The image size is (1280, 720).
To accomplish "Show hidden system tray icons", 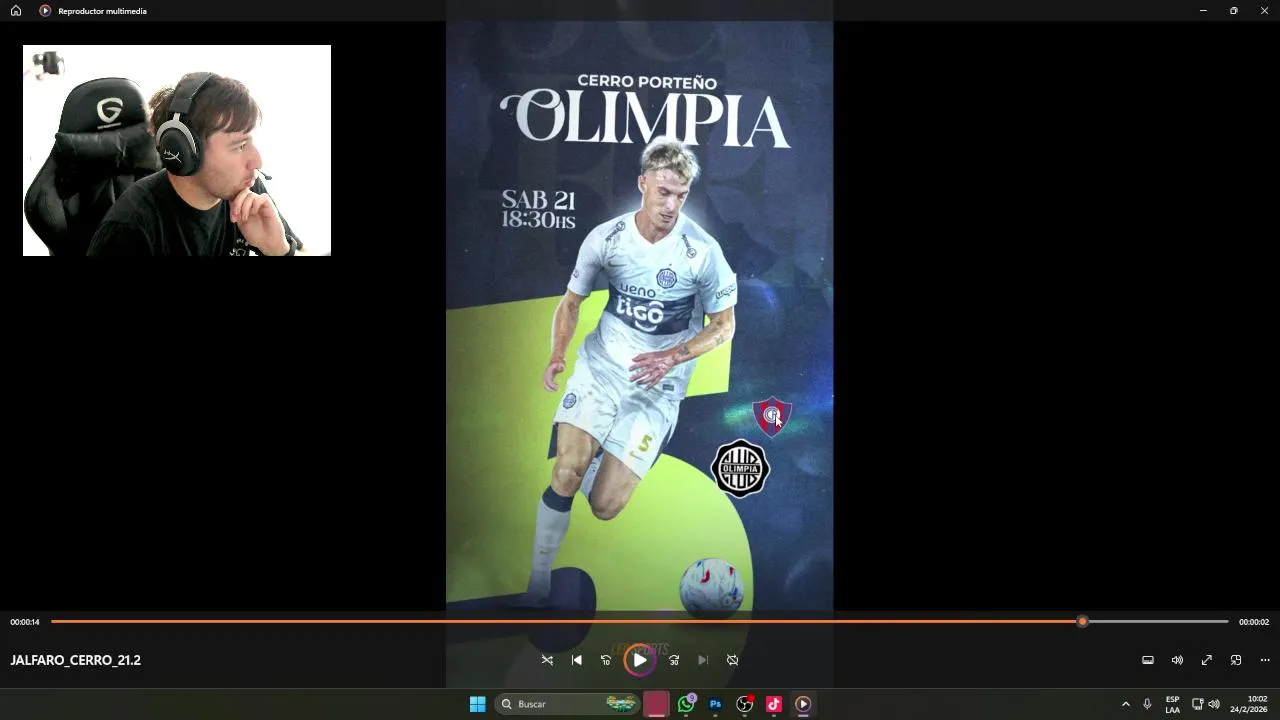I will click(1126, 704).
